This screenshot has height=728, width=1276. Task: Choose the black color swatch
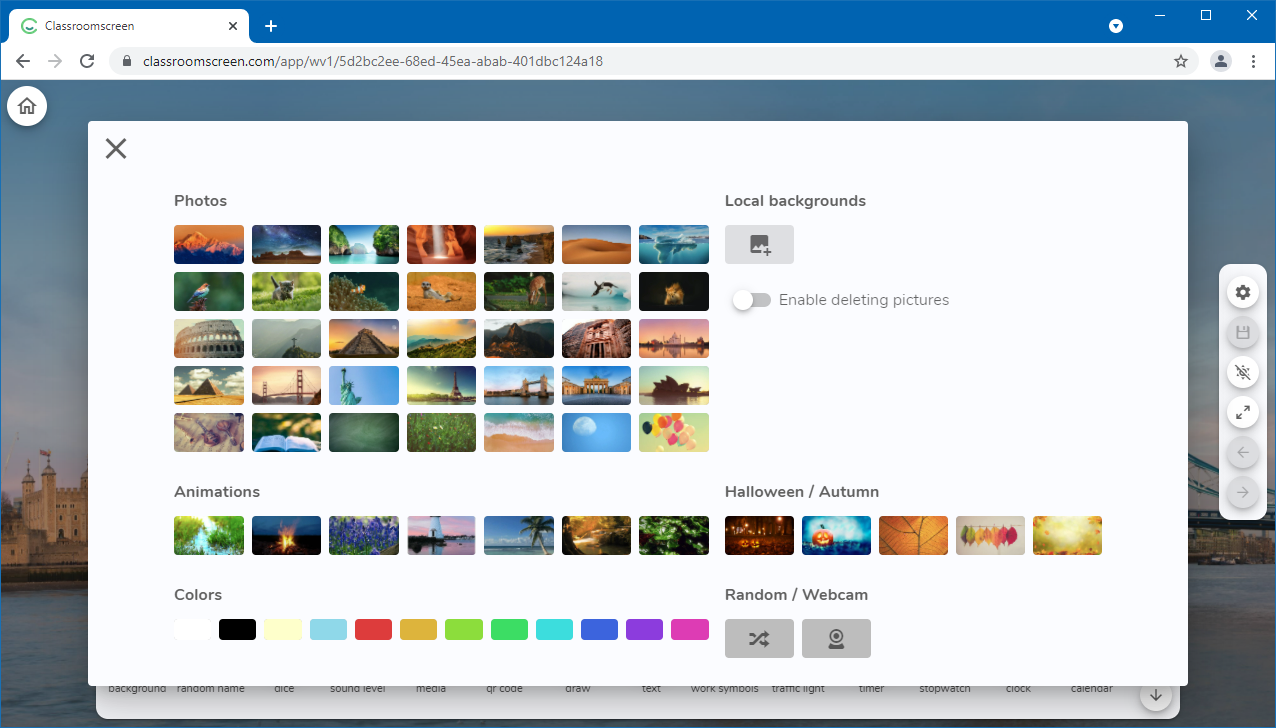coord(238,630)
